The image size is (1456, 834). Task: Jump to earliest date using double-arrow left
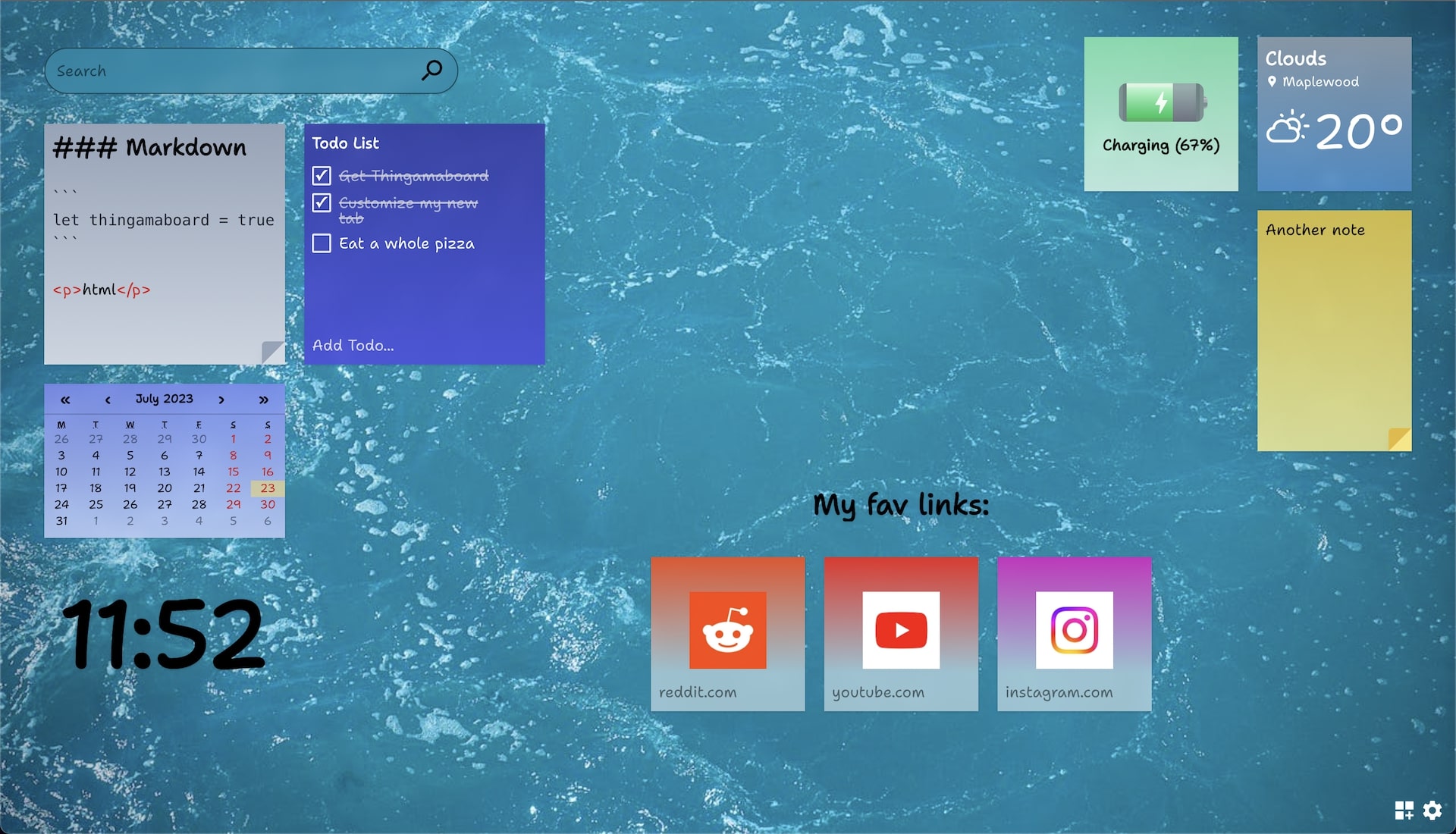(x=62, y=400)
